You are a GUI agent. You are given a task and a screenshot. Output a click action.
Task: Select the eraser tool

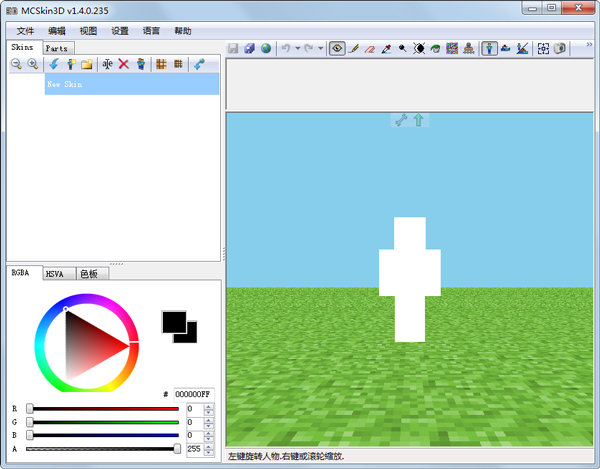click(x=369, y=48)
